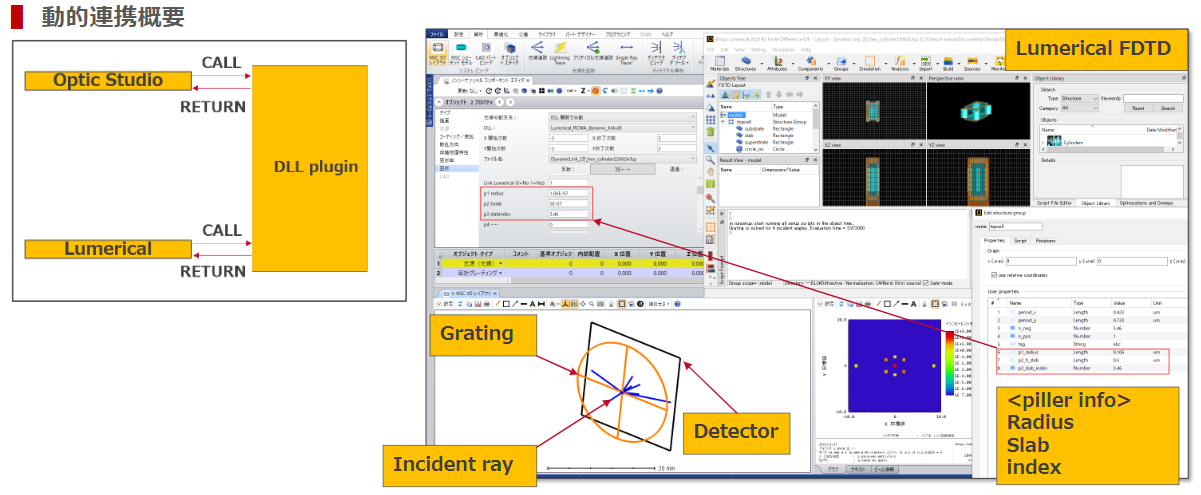Select the magnifier zoom tool in Lumerical sidebar
Viewport: 1201px width, 495px height.
[710, 159]
